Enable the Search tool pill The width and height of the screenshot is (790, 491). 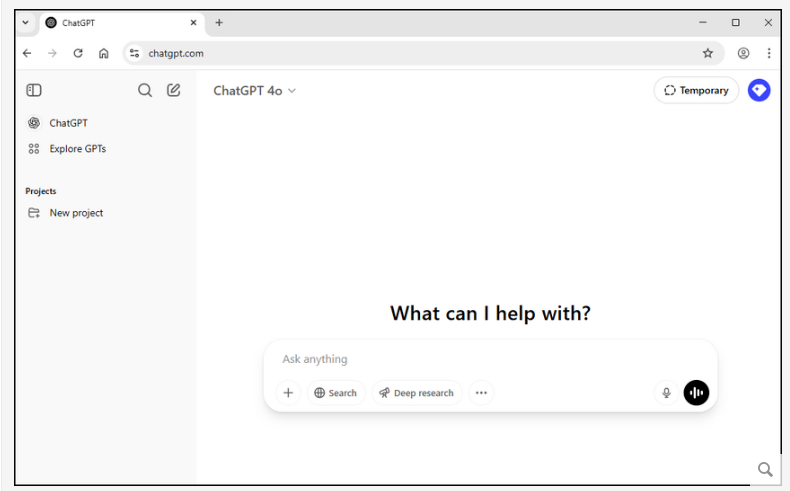tap(335, 393)
